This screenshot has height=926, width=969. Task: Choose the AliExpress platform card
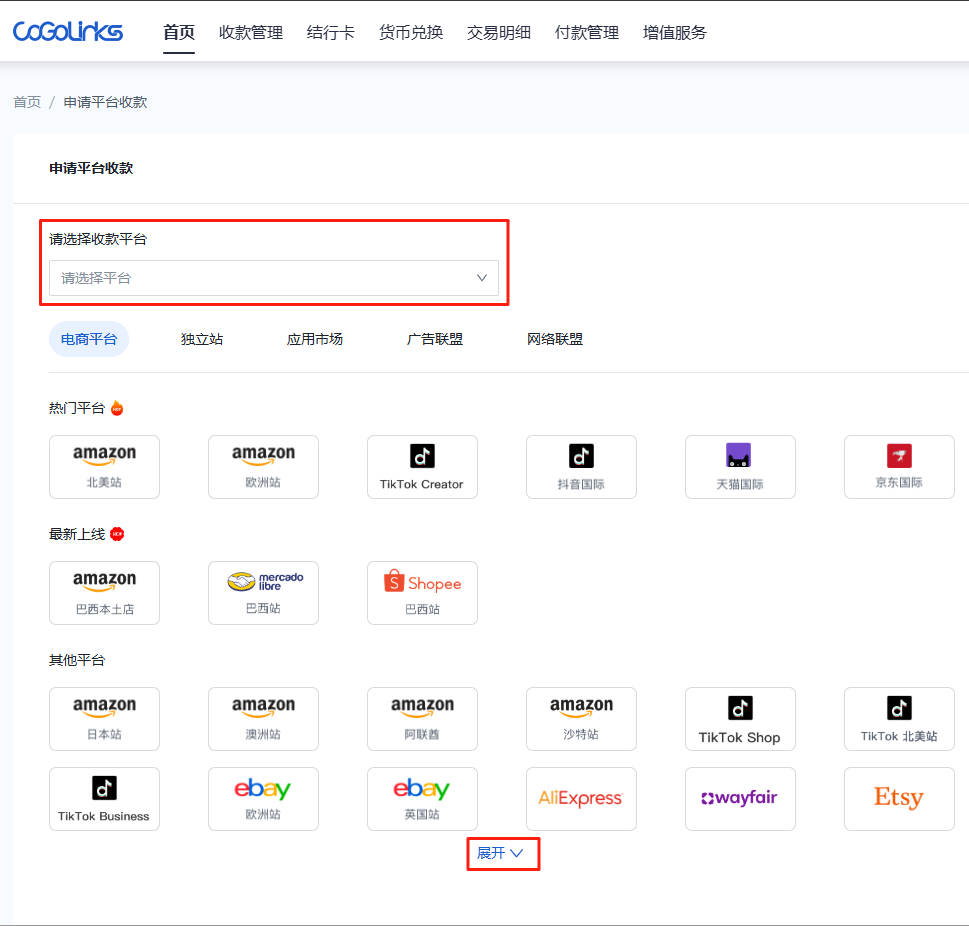pos(582,799)
